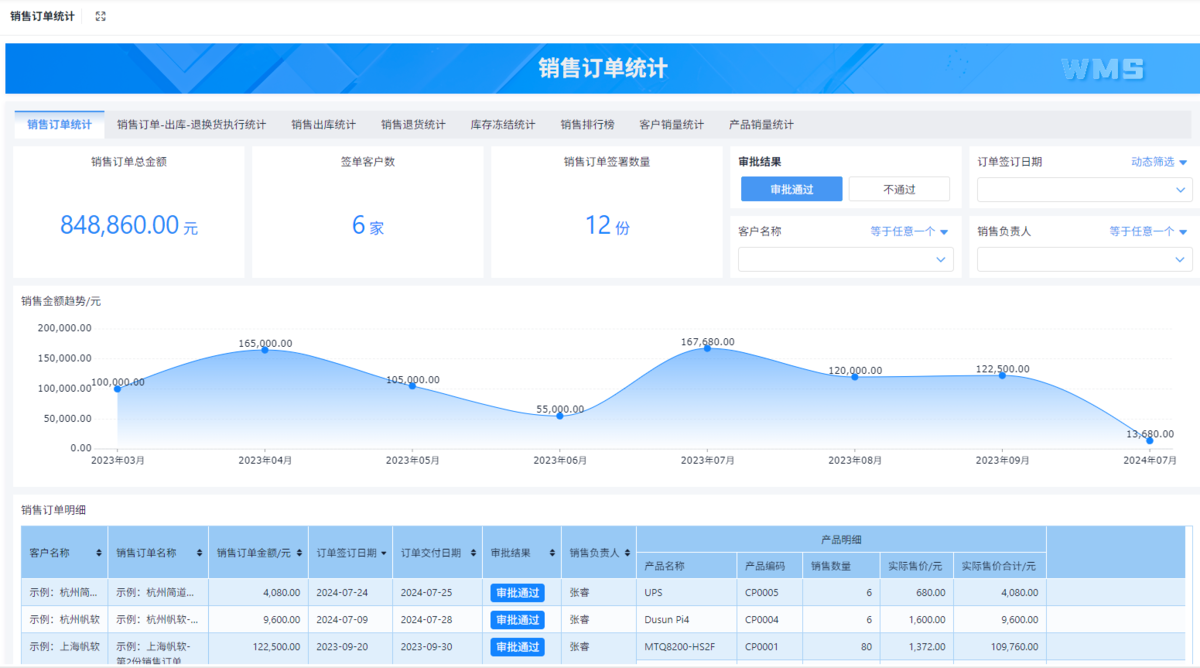The width and height of the screenshot is (1200, 668).
Task: Click the 2023年07月 data point on chart
Action: click(x=707, y=348)
